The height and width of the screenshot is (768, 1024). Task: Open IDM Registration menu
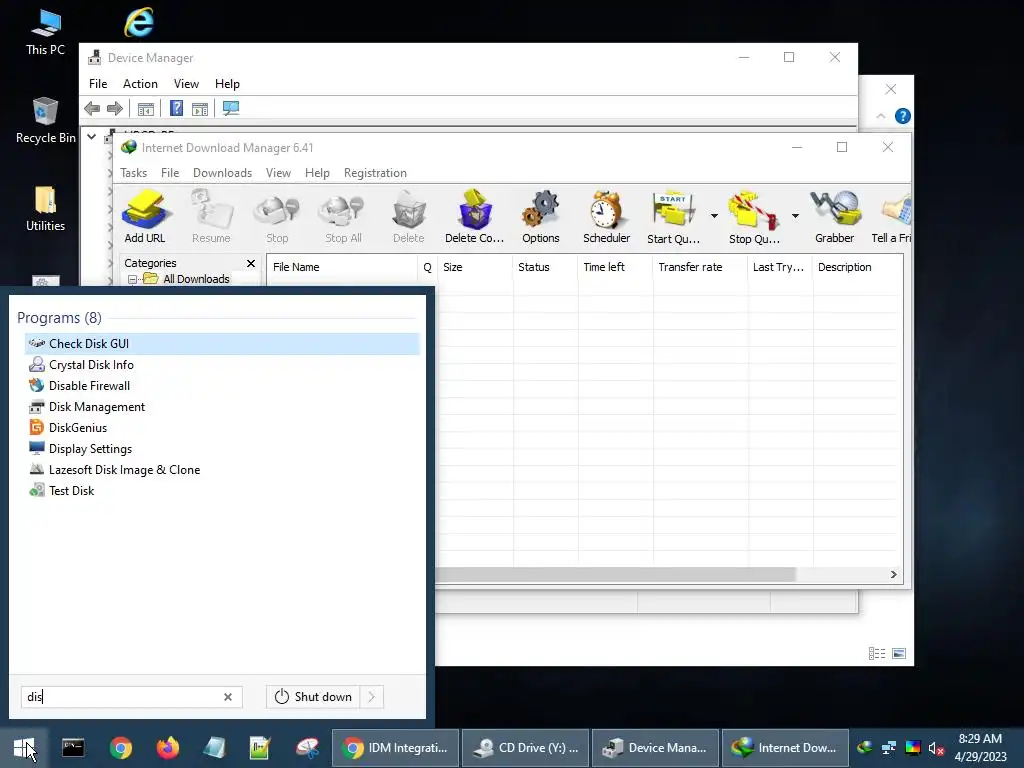click(376, 173)
